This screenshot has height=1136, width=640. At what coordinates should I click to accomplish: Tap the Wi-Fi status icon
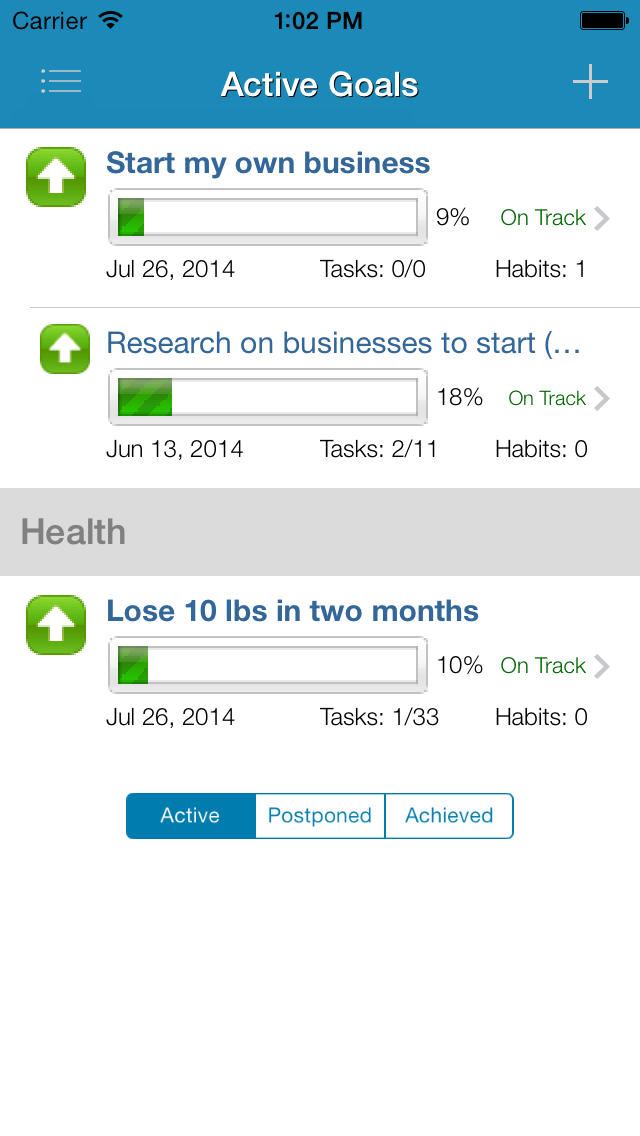pyautogui.click(x=112, y=19)
